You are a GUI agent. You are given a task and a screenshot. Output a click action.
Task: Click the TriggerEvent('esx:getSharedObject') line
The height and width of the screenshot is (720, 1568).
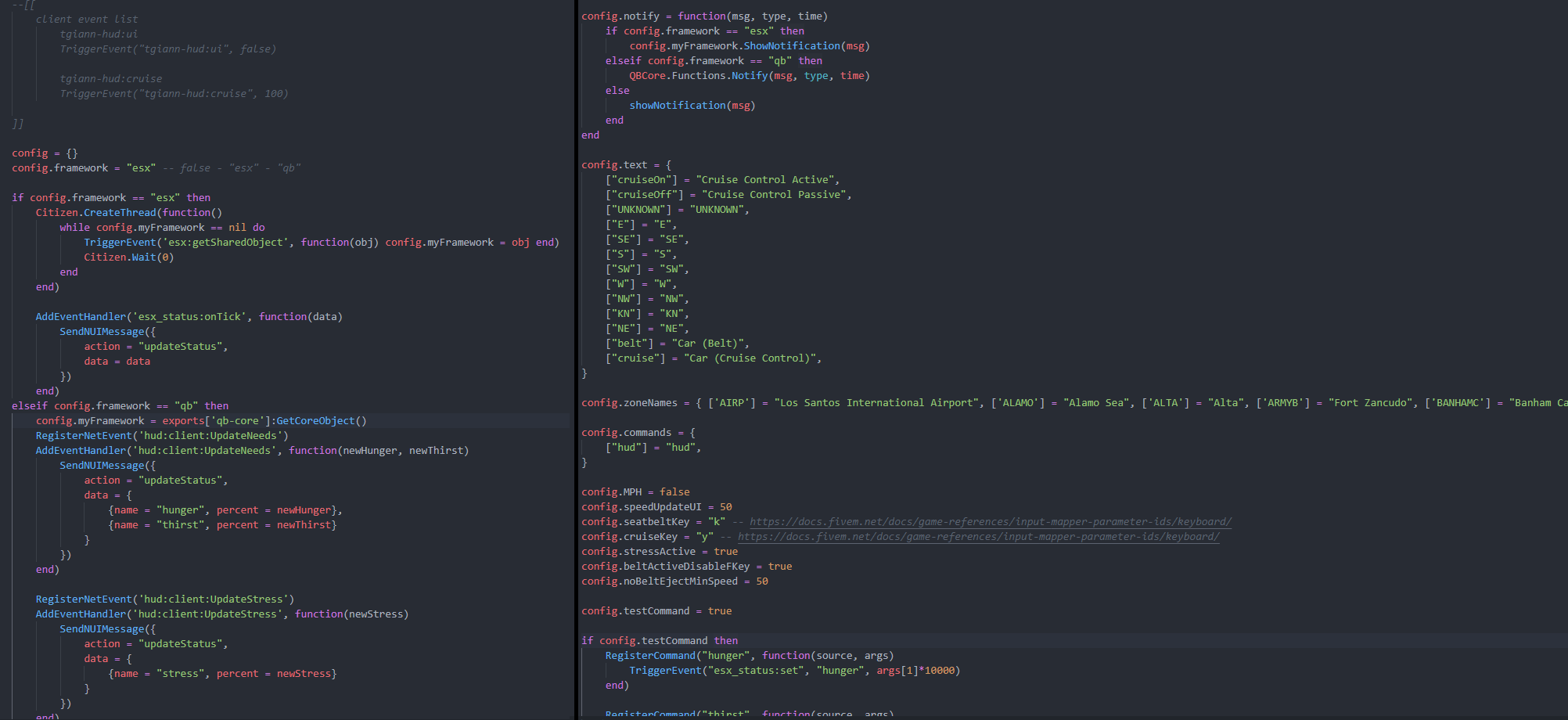click(x=322, y=242)
